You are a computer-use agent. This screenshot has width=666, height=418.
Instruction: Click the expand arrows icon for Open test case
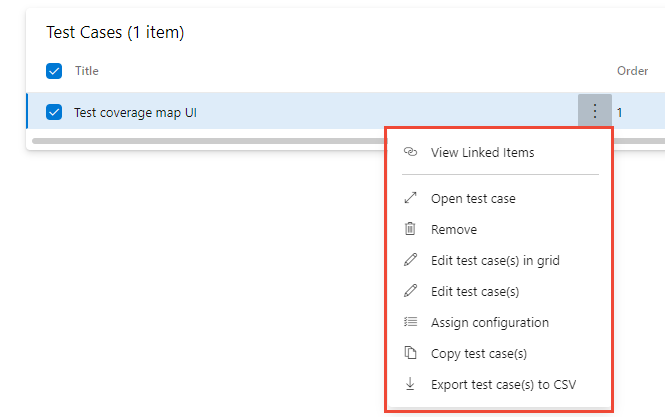coord(410,199)
